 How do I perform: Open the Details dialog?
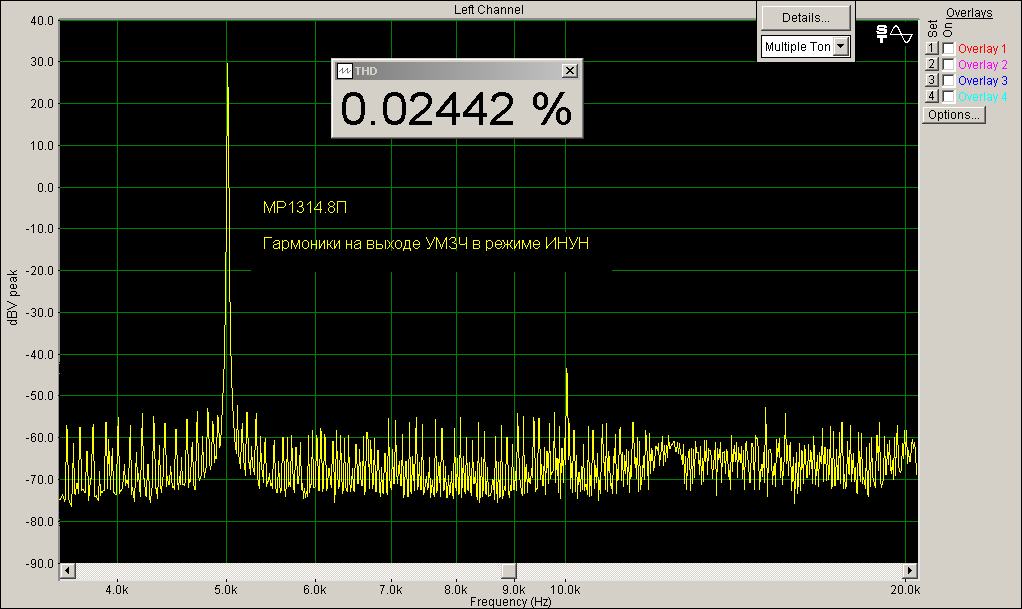tap(806, 17)
